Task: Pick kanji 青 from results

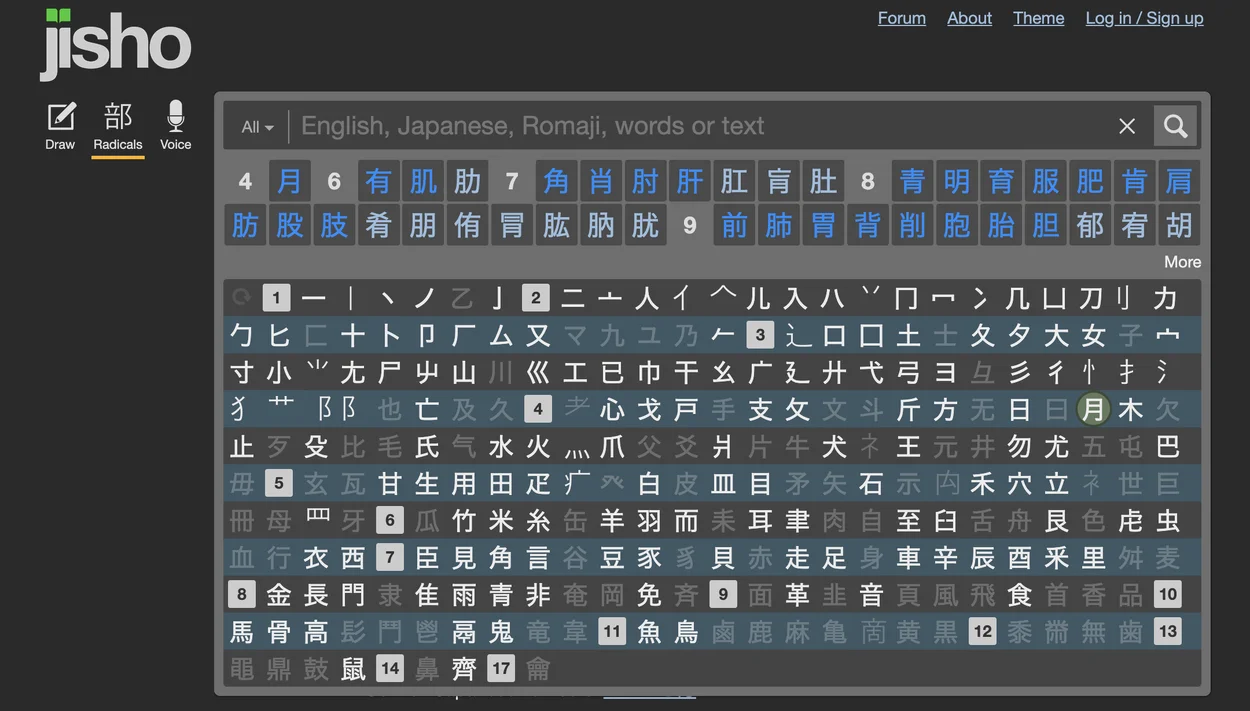Action: click(x=913, y=181)
